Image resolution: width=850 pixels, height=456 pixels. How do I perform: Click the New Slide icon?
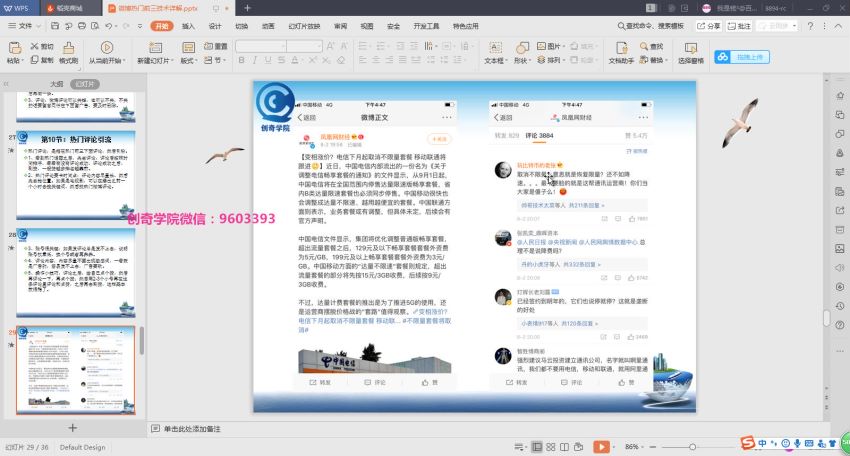156,48
